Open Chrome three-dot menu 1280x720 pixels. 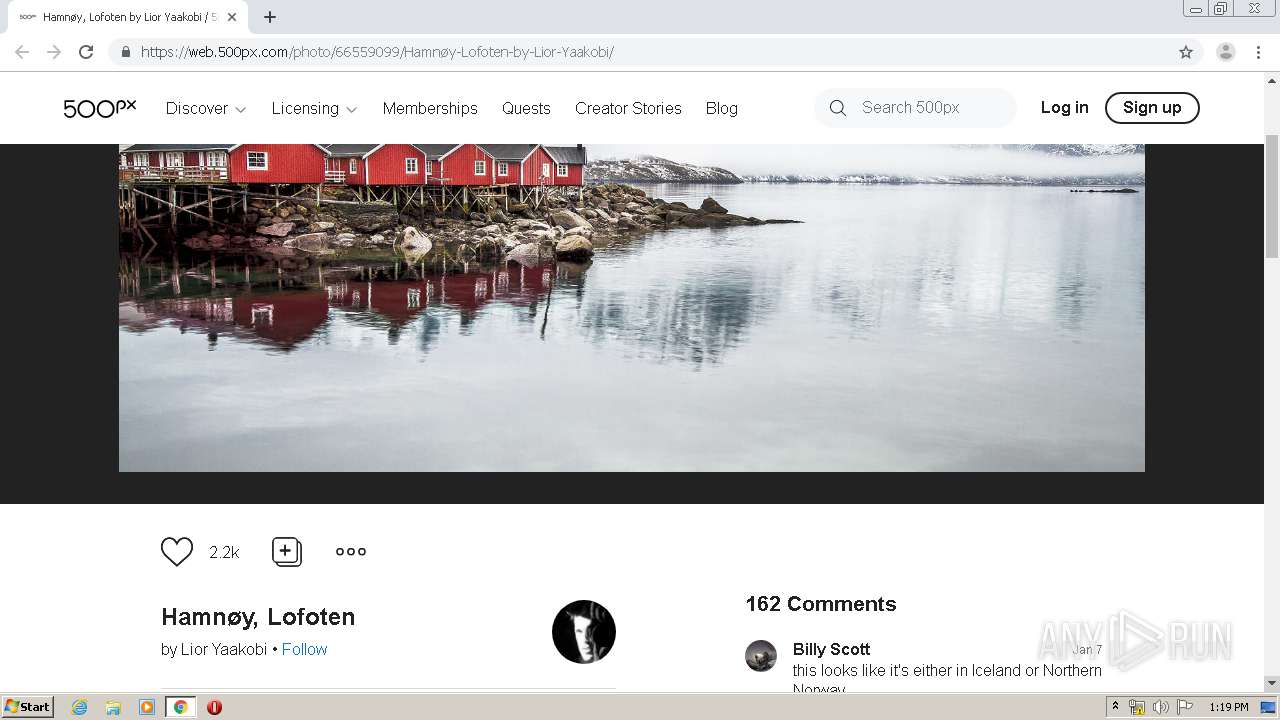(x=1258, y=52)
